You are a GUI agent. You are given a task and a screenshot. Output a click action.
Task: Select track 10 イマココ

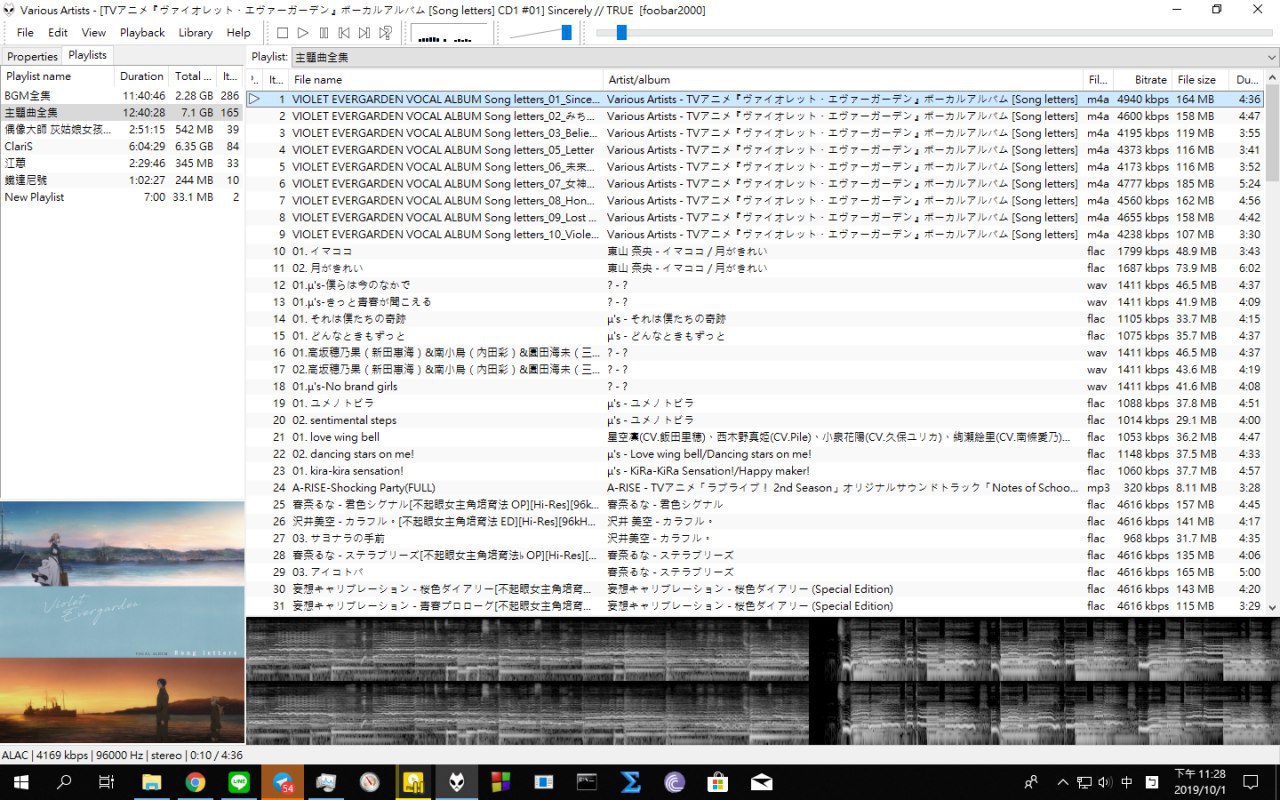[755, 251]
